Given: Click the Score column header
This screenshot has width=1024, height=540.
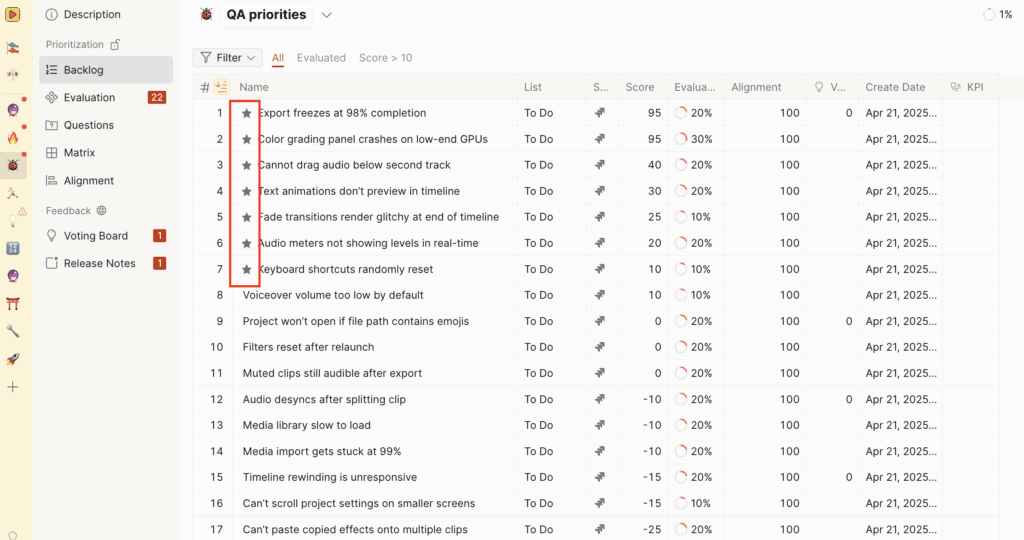Looking at the screenshot, I should (x=640, y=87).
